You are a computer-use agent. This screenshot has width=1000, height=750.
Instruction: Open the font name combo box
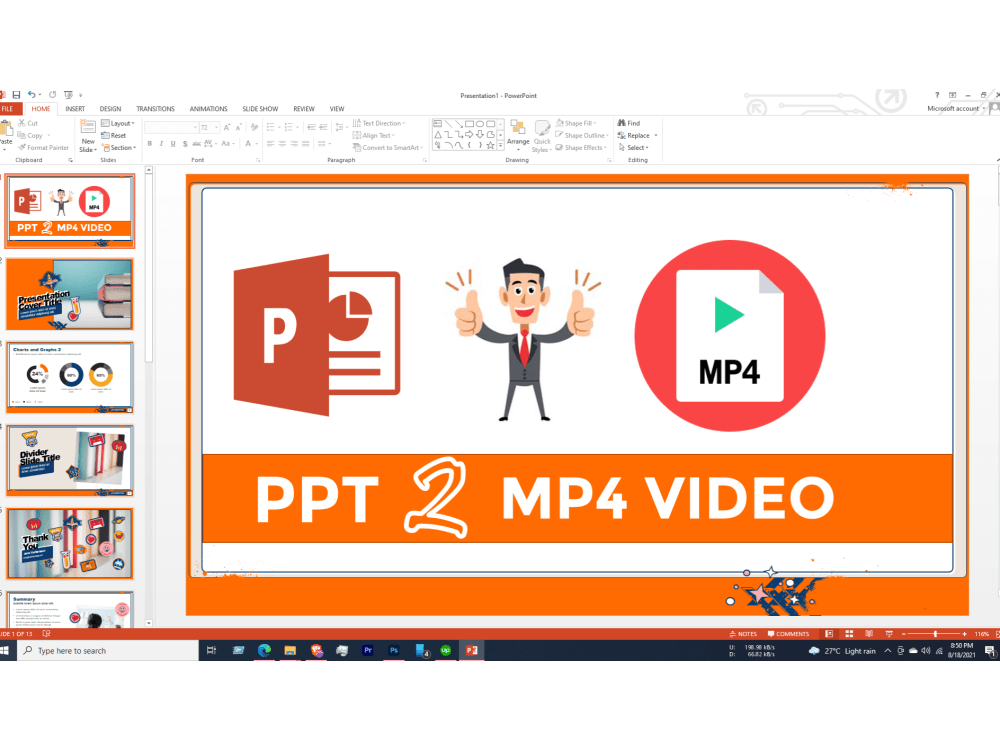click(x=172, y=128)
